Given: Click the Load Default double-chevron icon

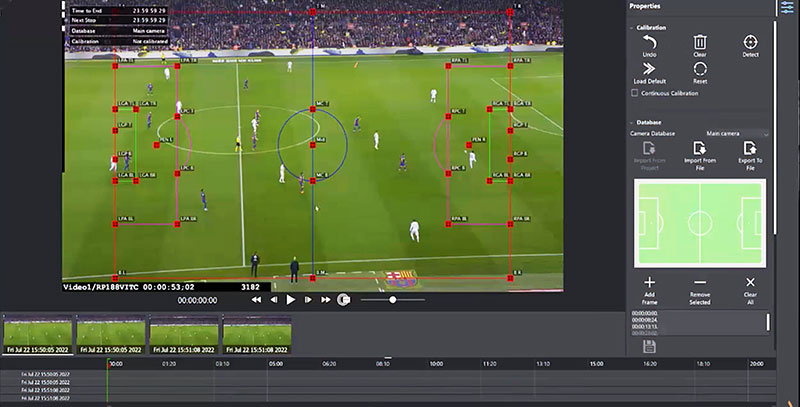Looking at the screenshot, I should (649, 69).
